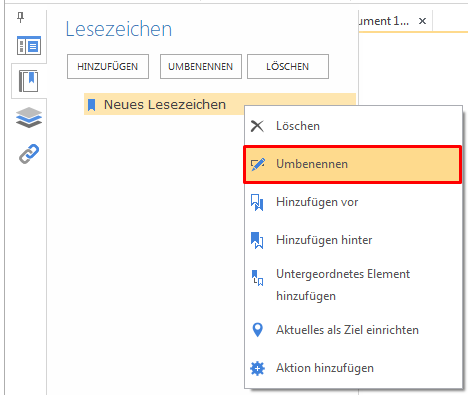
Task: Select the bookmarks panel icon
Action: (x=29, y=81)
